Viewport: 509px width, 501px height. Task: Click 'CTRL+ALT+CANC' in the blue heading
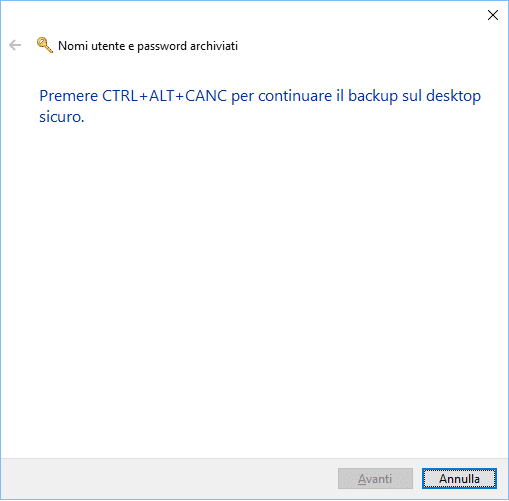pos(164,96)
